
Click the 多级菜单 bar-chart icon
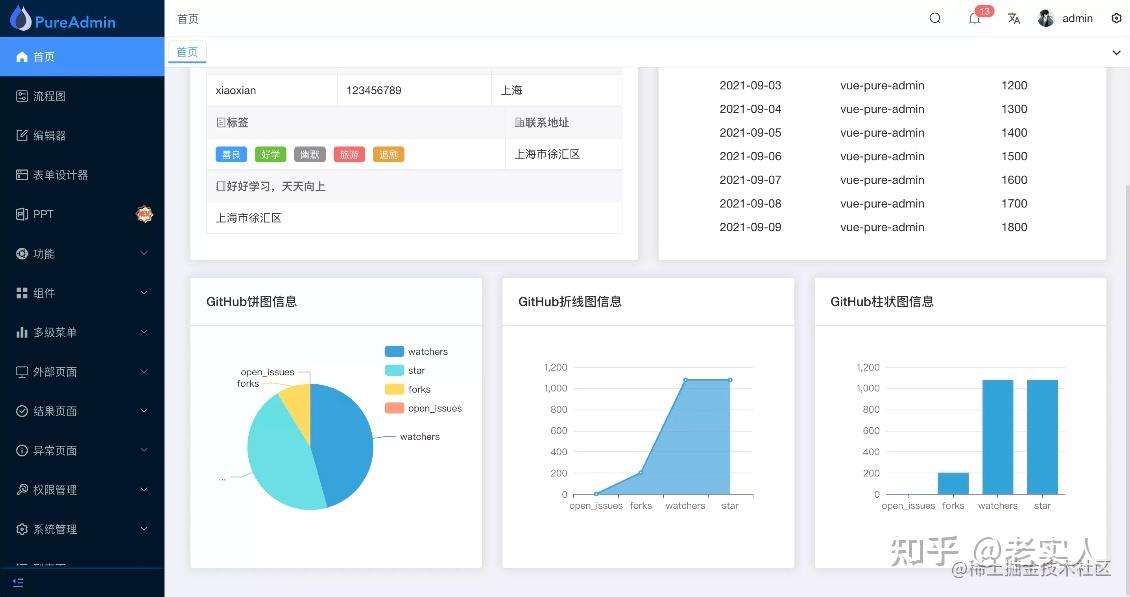tap(22, 332)
